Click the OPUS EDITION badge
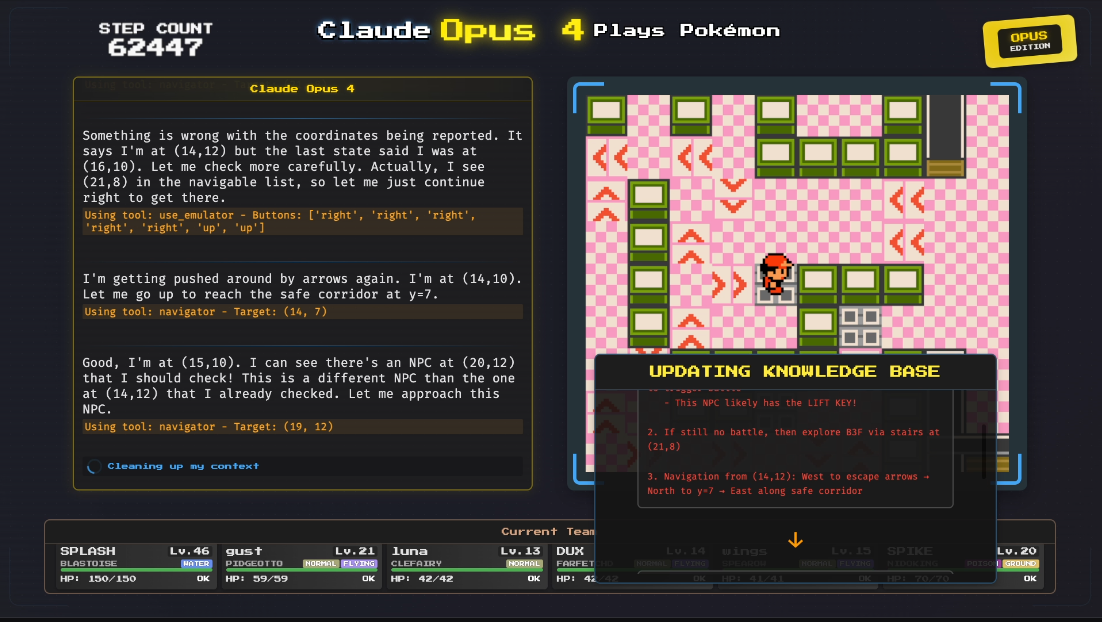 (1030, 41)
